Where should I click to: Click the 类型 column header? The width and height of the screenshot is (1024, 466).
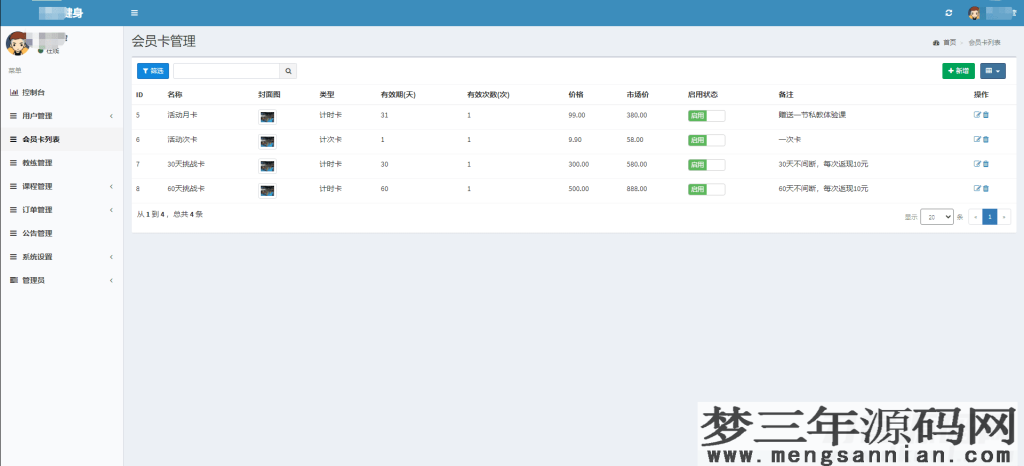coord(327,95)
